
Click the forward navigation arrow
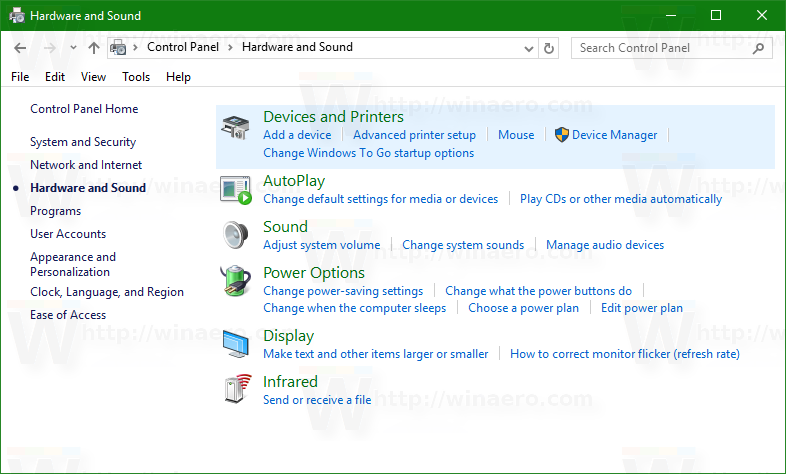click(x=50, y=48)
